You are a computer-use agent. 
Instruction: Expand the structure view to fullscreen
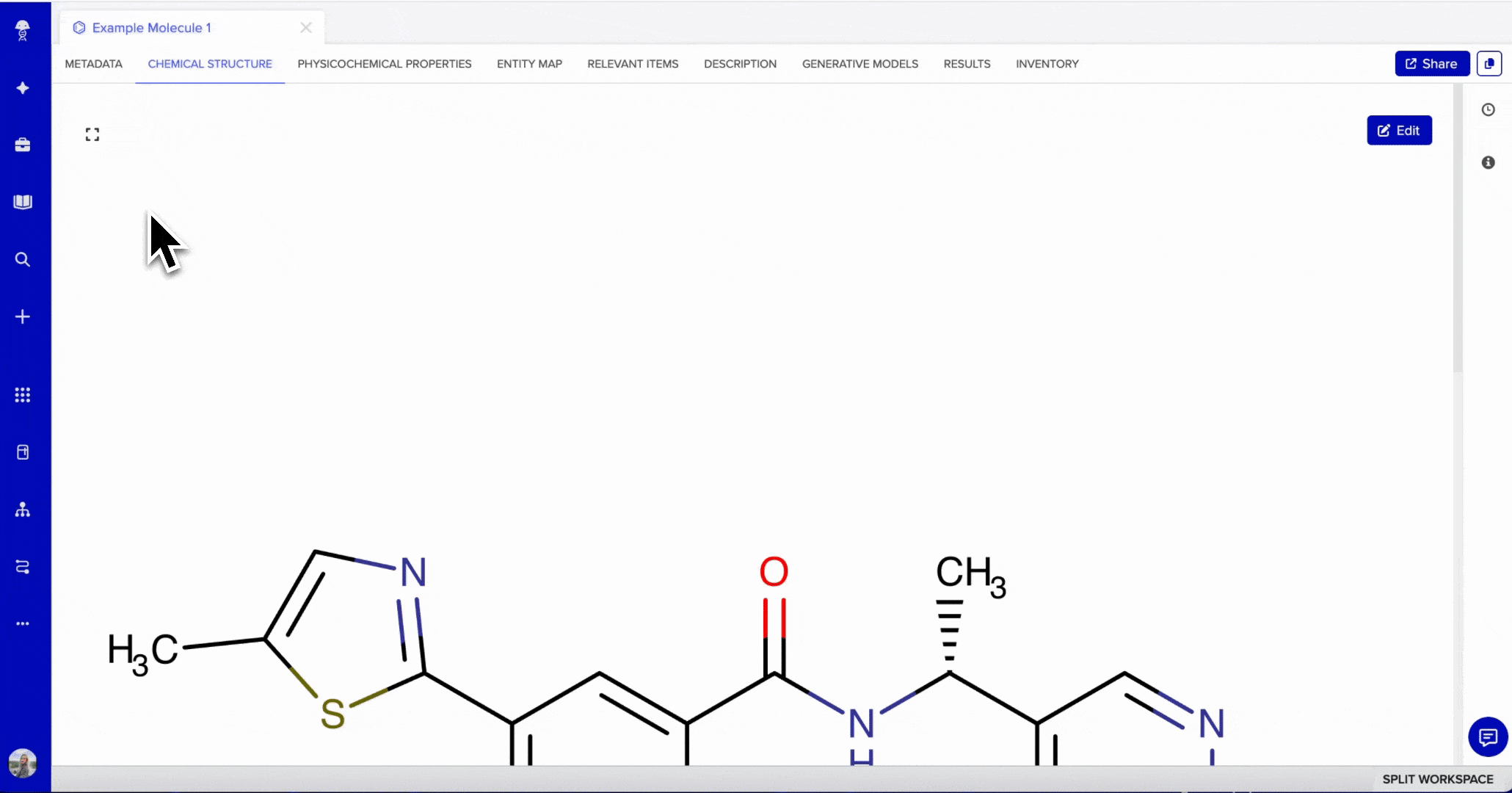pos(92,134)
